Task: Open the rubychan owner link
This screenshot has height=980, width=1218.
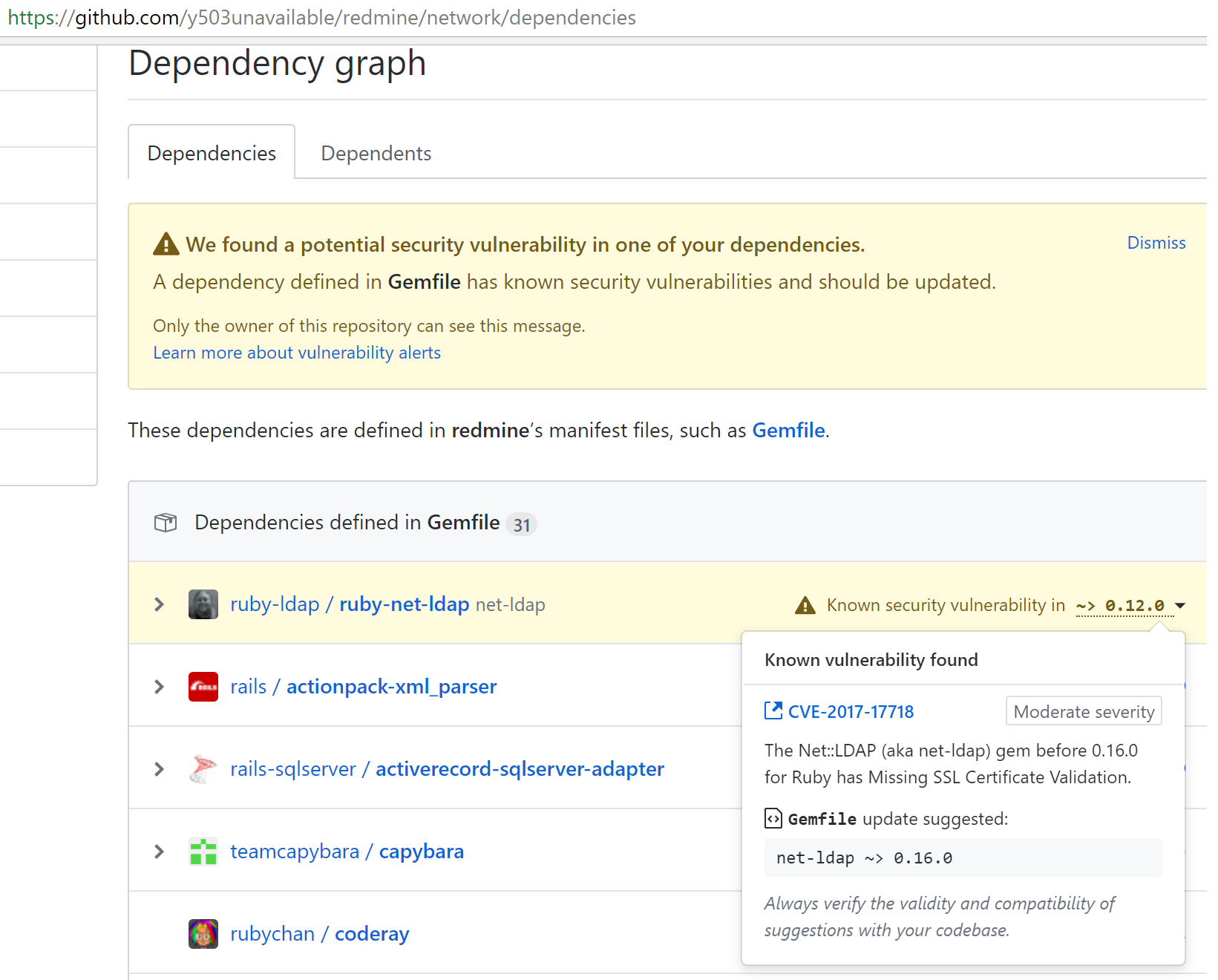Action: 272,934
